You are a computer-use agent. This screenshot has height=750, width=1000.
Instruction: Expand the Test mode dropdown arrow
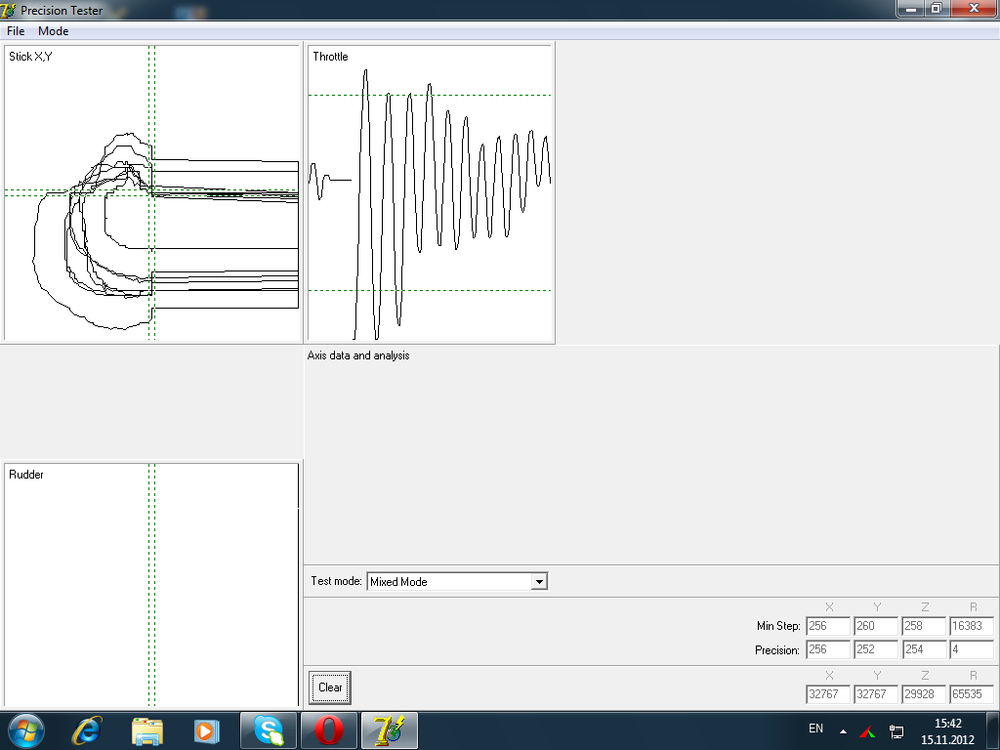pyautogui.click(x=540, y=582)
